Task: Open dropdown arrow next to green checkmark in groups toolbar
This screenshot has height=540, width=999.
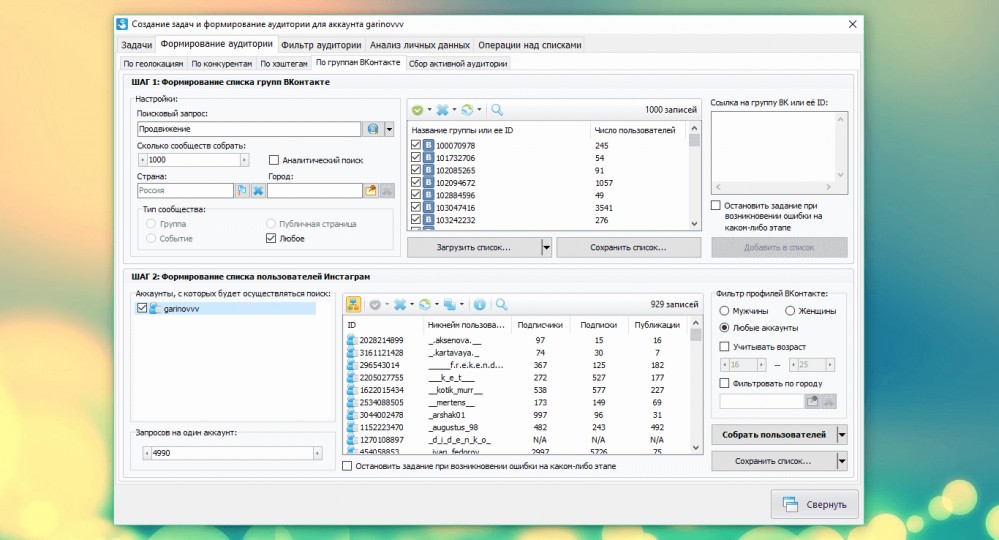Action: pyautogui.click(x=429, y=110)
